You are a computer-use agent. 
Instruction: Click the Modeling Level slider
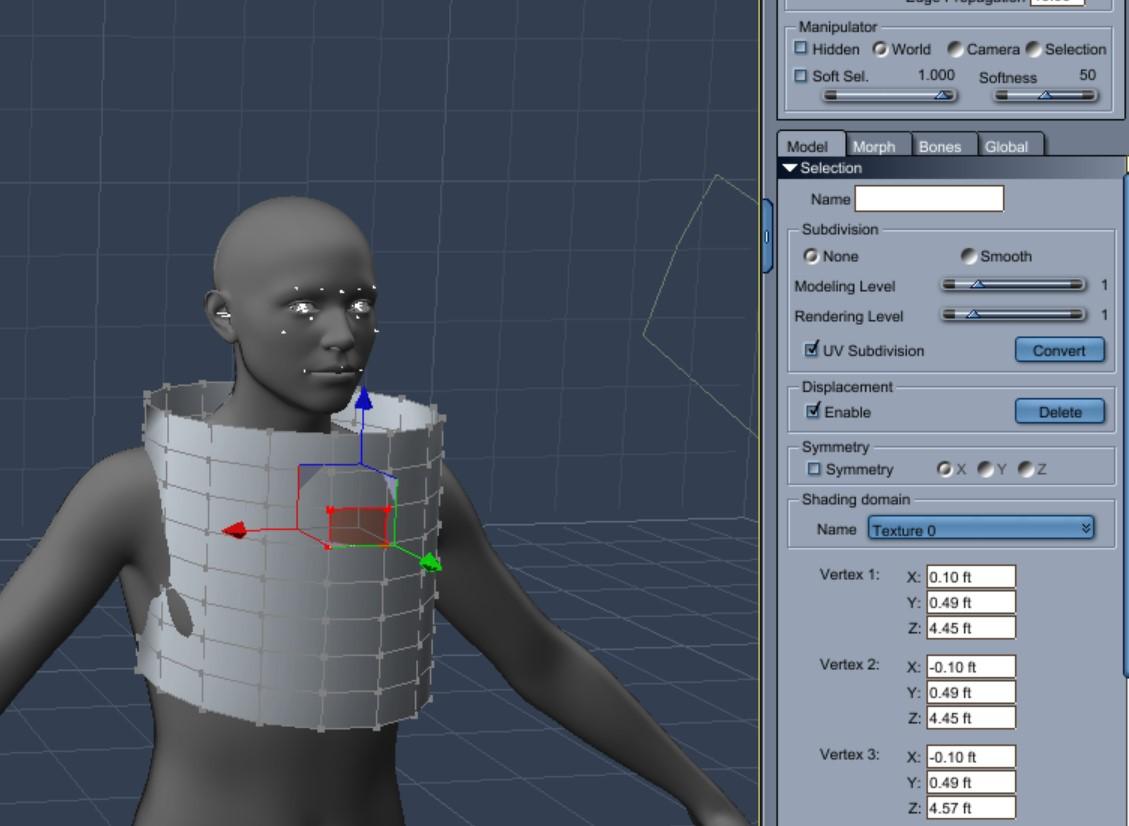pos(1013,285)
